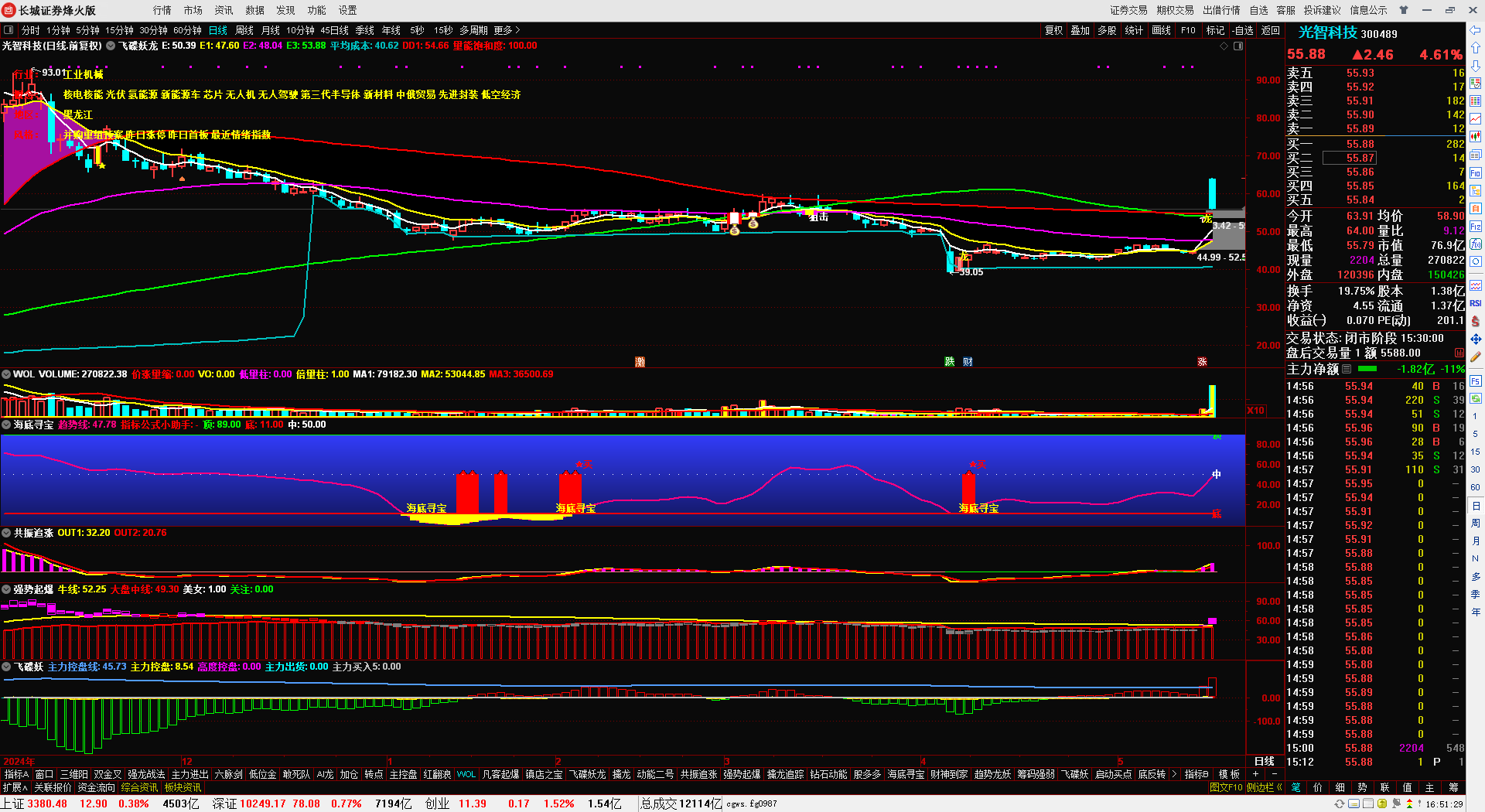Expand the 扩展 panel arrow at bottom left

click(x=15, y=787)
